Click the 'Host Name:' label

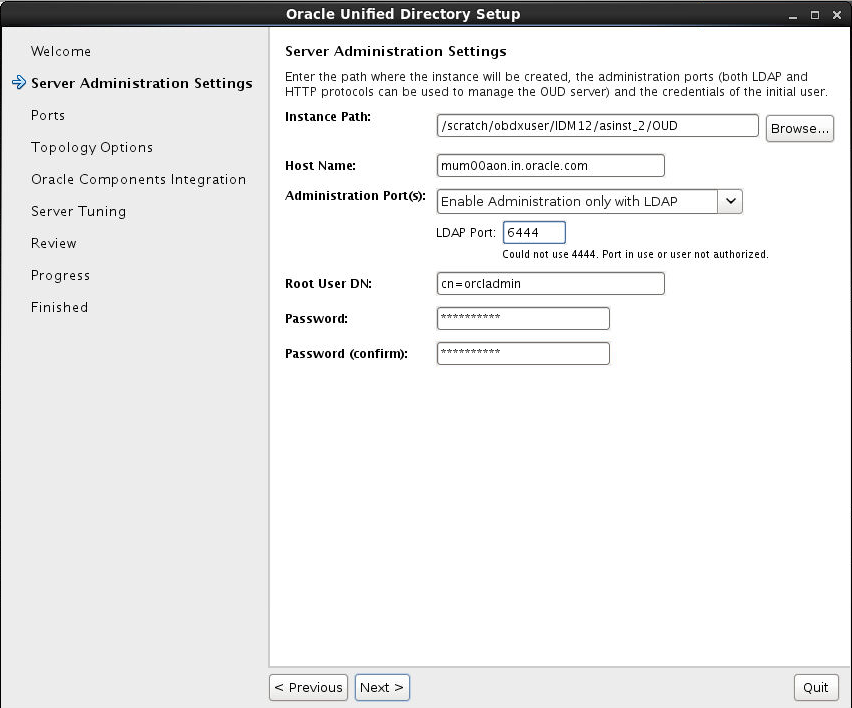[x=320, y=166]
